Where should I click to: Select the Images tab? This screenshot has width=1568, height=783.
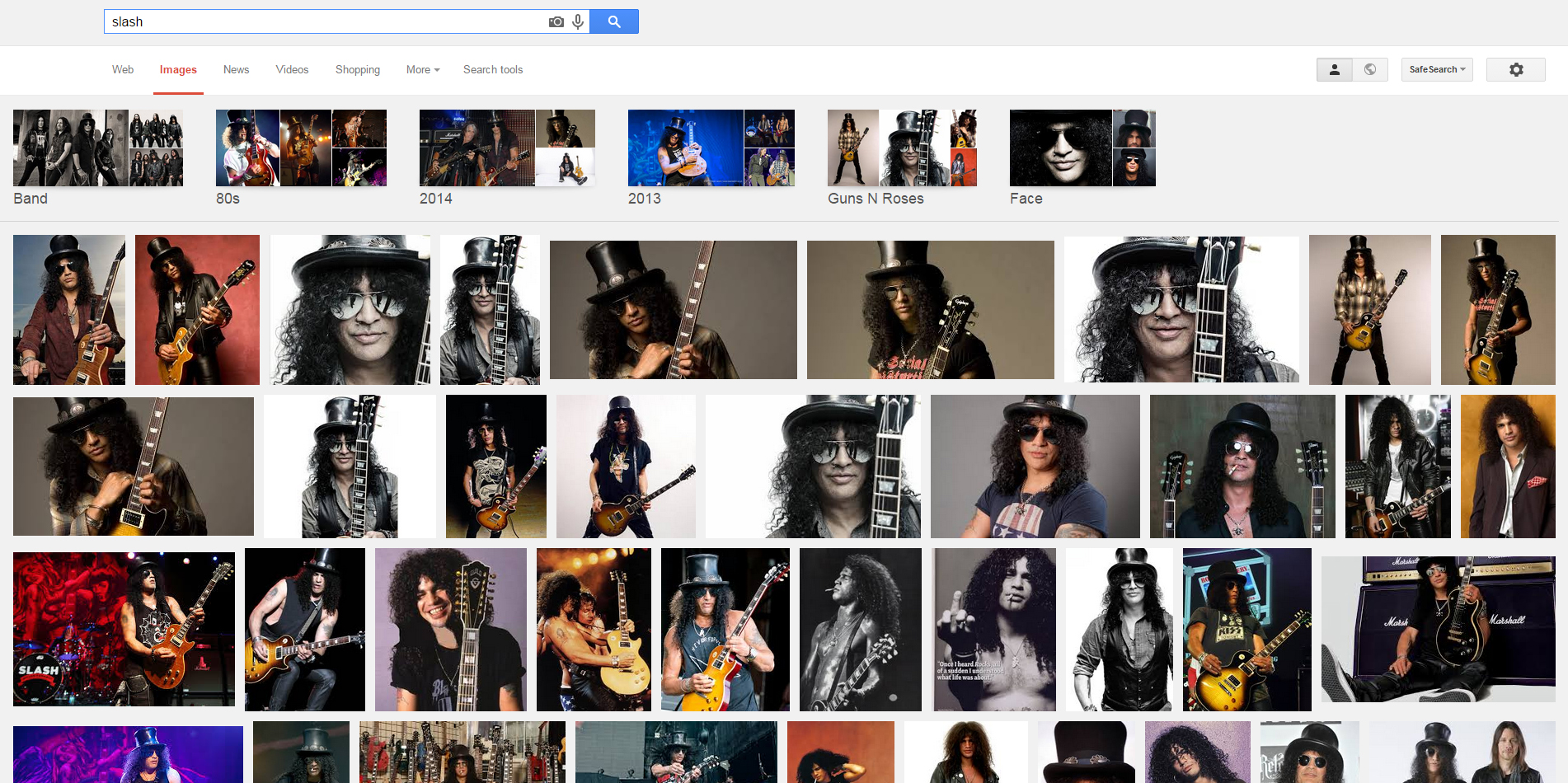click(x=178, y=70)
